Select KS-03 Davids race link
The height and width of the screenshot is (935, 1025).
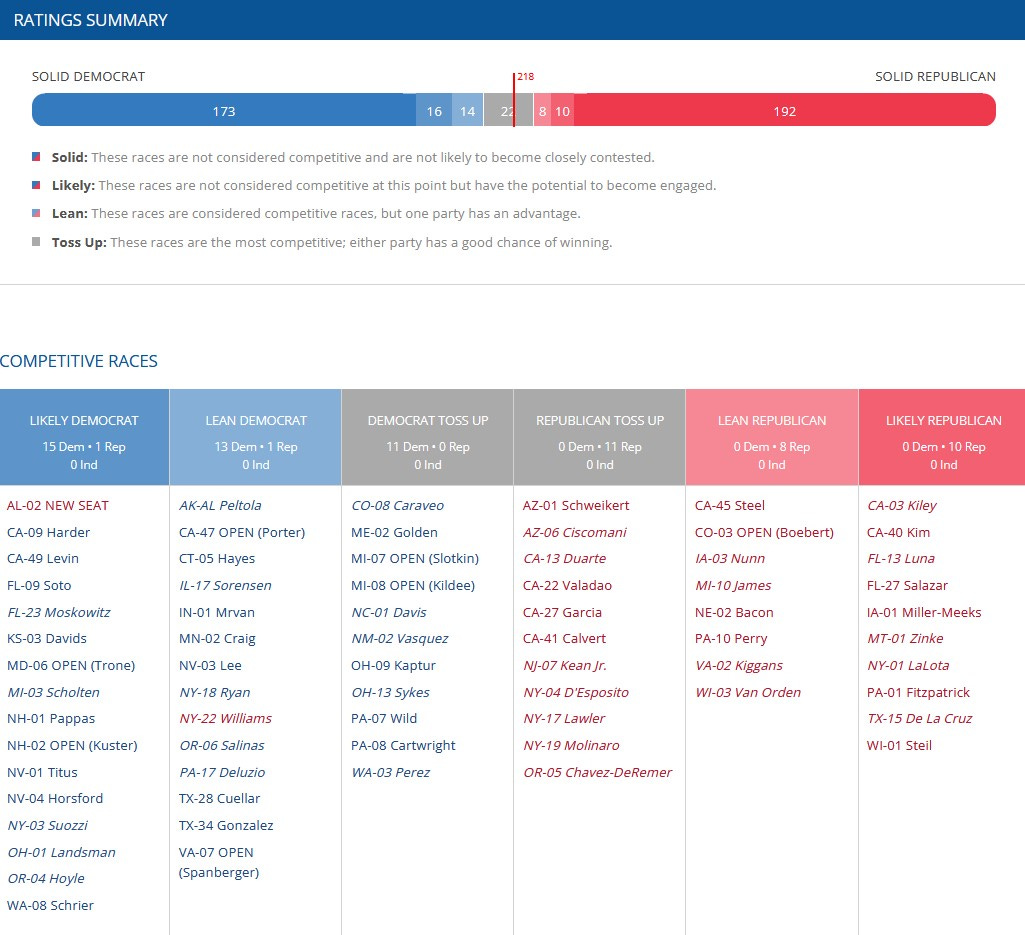(46, 638)
